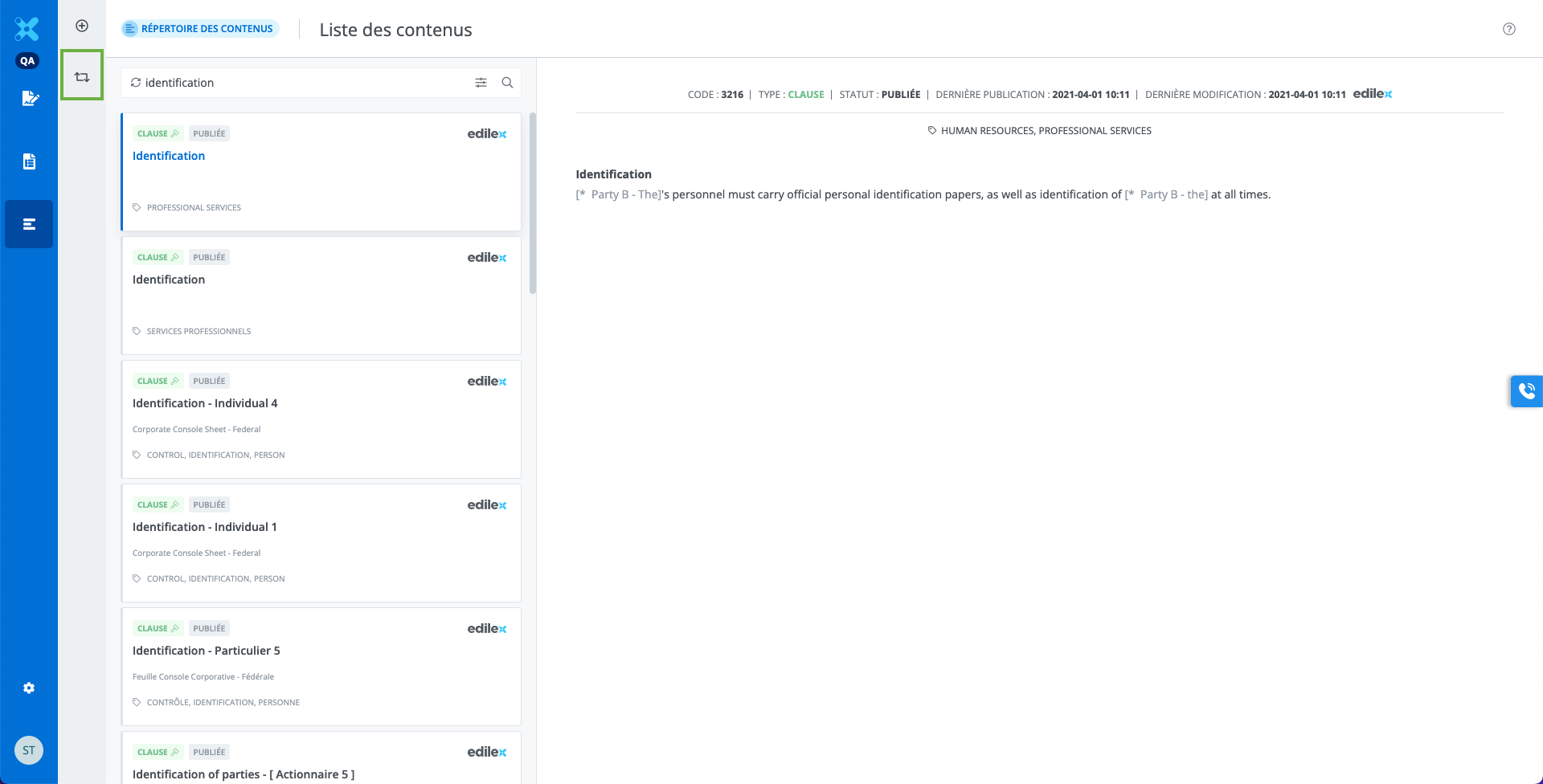Open the document editing pen icon
Viewport: 1543px width, 784px height.
tap(30, 98)
